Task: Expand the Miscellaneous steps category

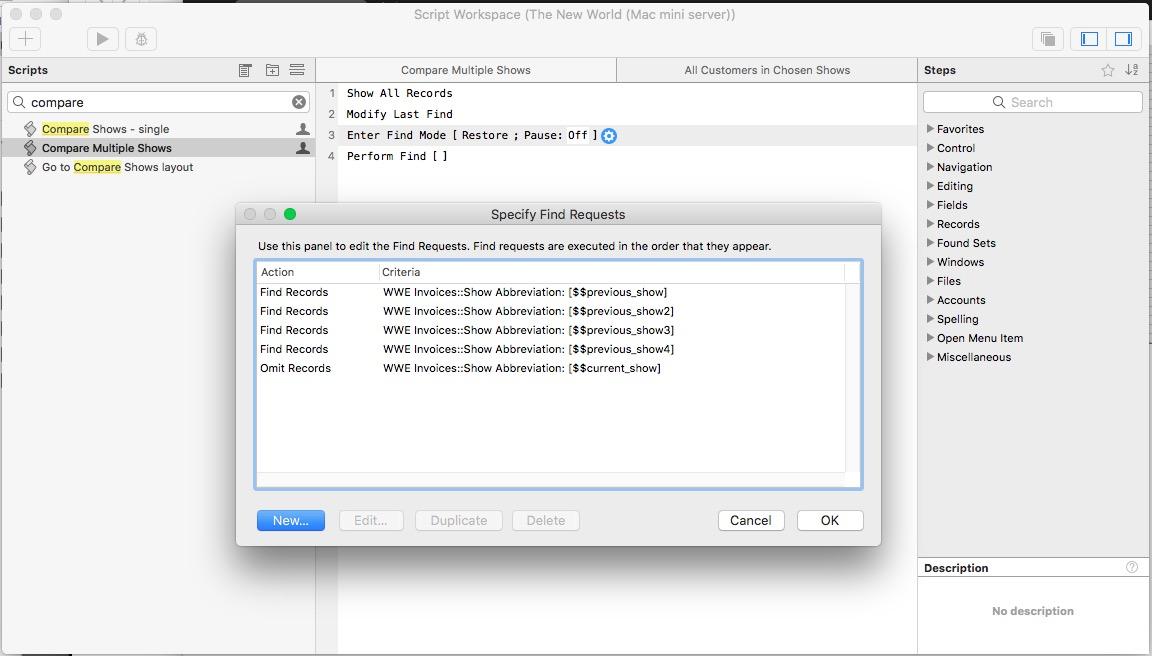Action: tap(930, 357)
